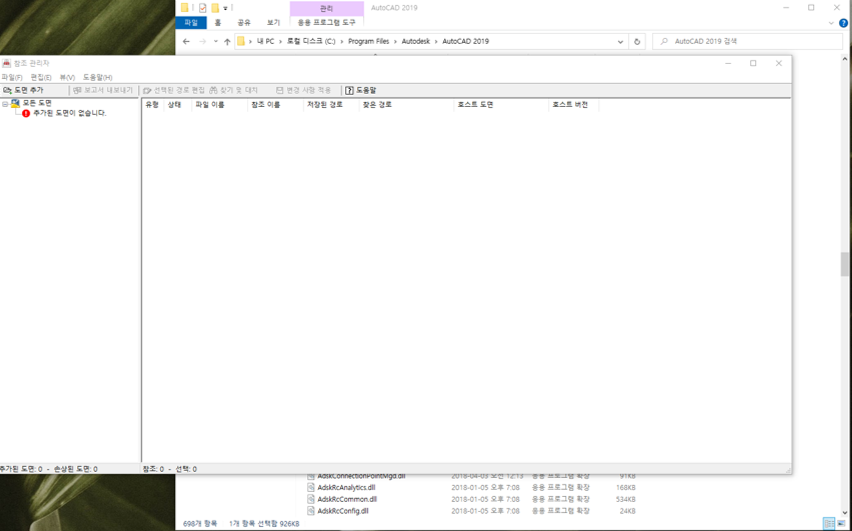Click 로컬 디스크 (C:) breadcrumb

311,41
